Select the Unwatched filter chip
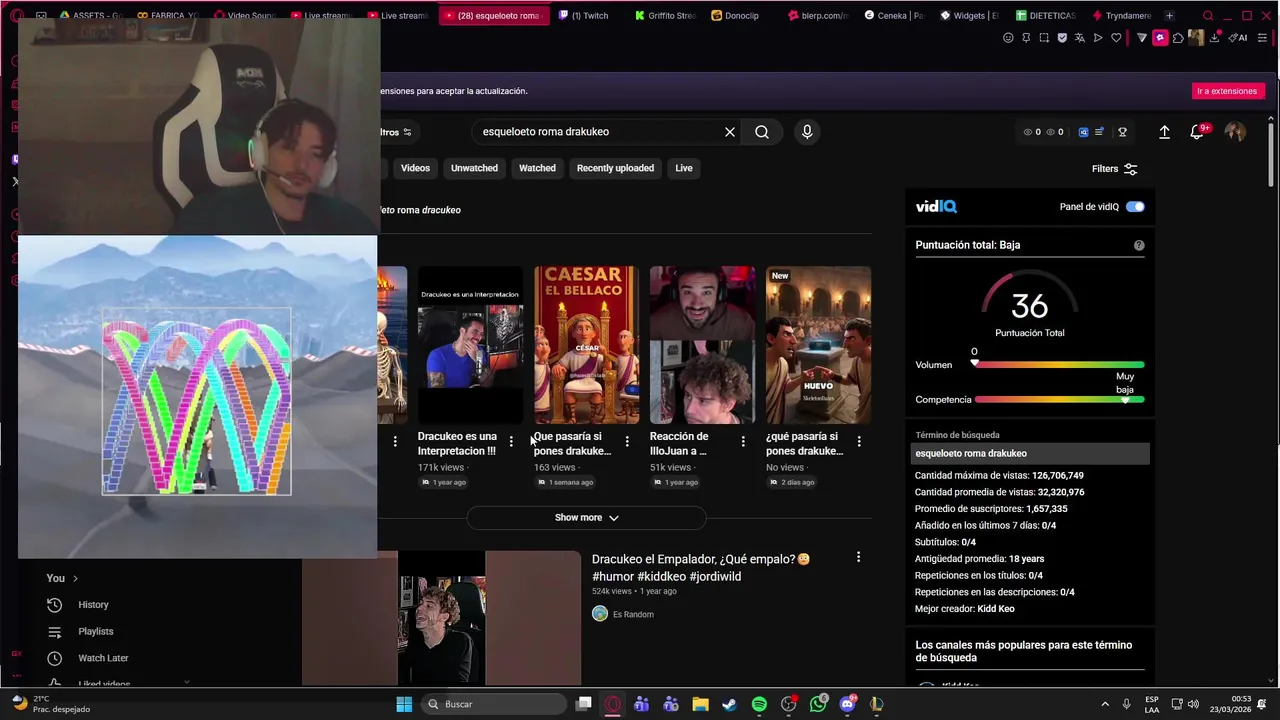Viewport: 1280px width, 720px height. coord(474,168)
